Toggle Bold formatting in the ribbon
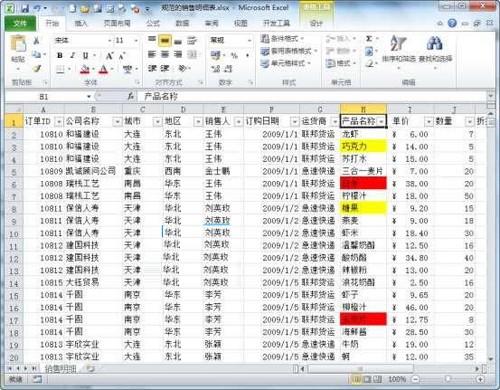This screenshot has height=390, width=500. tap(60, 55)
